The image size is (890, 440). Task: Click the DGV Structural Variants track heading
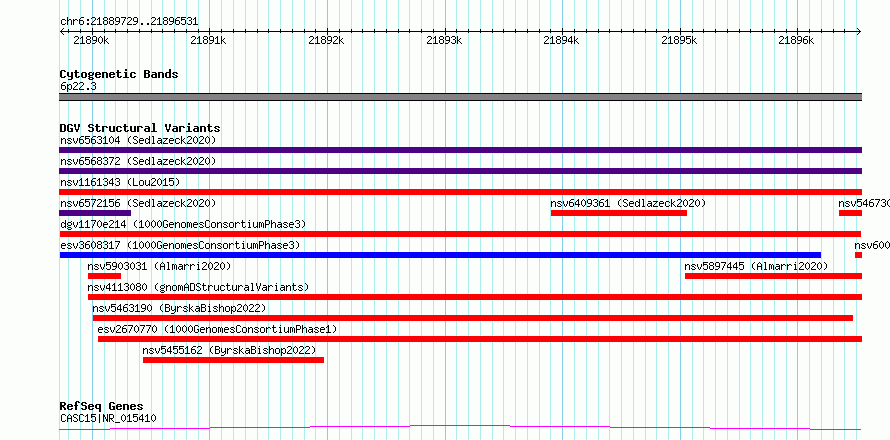pyautogui.click(x=140, y=128)
